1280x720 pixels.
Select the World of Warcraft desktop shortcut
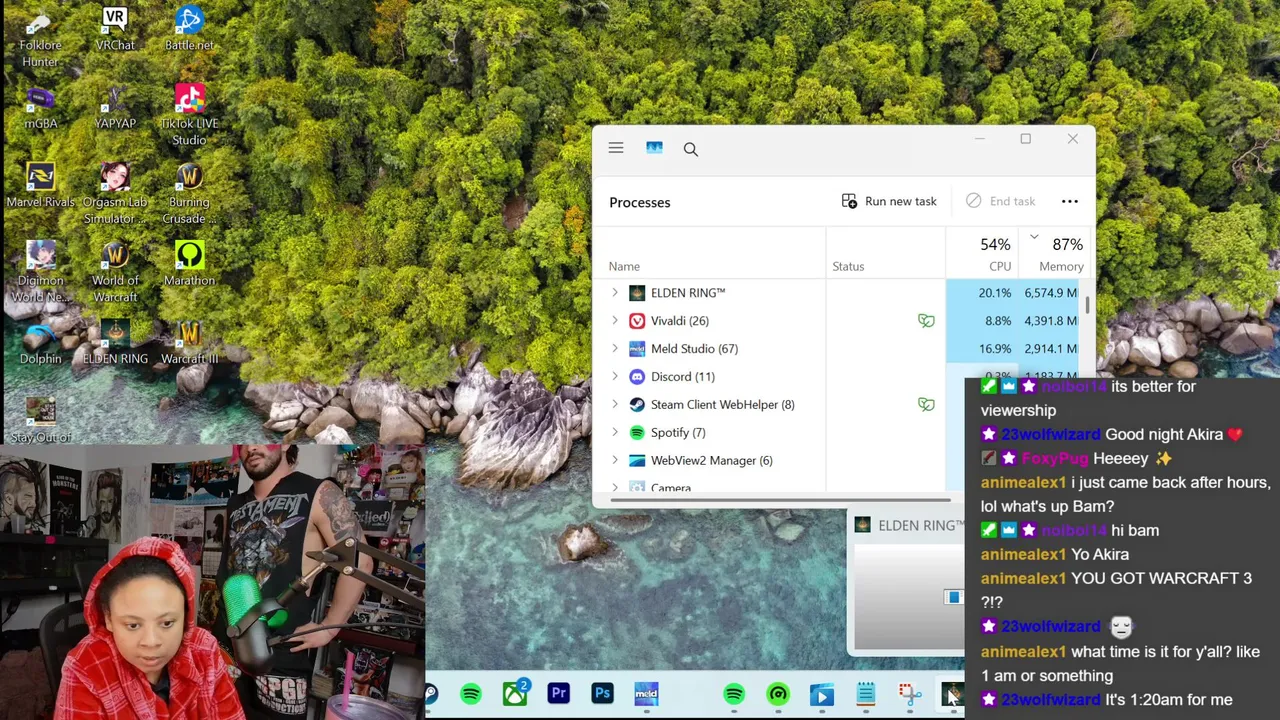click(x=115, y=272)
